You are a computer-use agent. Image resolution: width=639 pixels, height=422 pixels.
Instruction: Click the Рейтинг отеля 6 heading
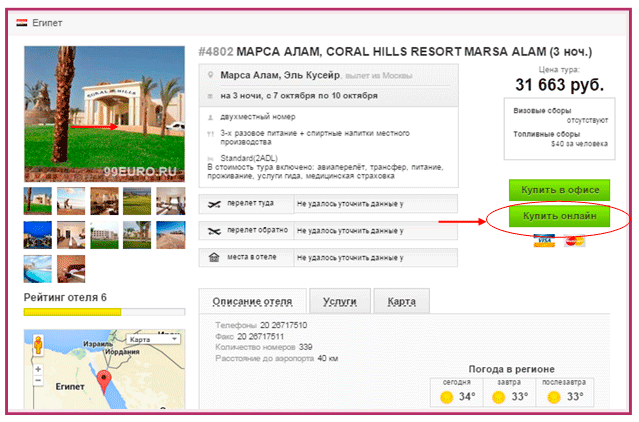click(65, 297)
